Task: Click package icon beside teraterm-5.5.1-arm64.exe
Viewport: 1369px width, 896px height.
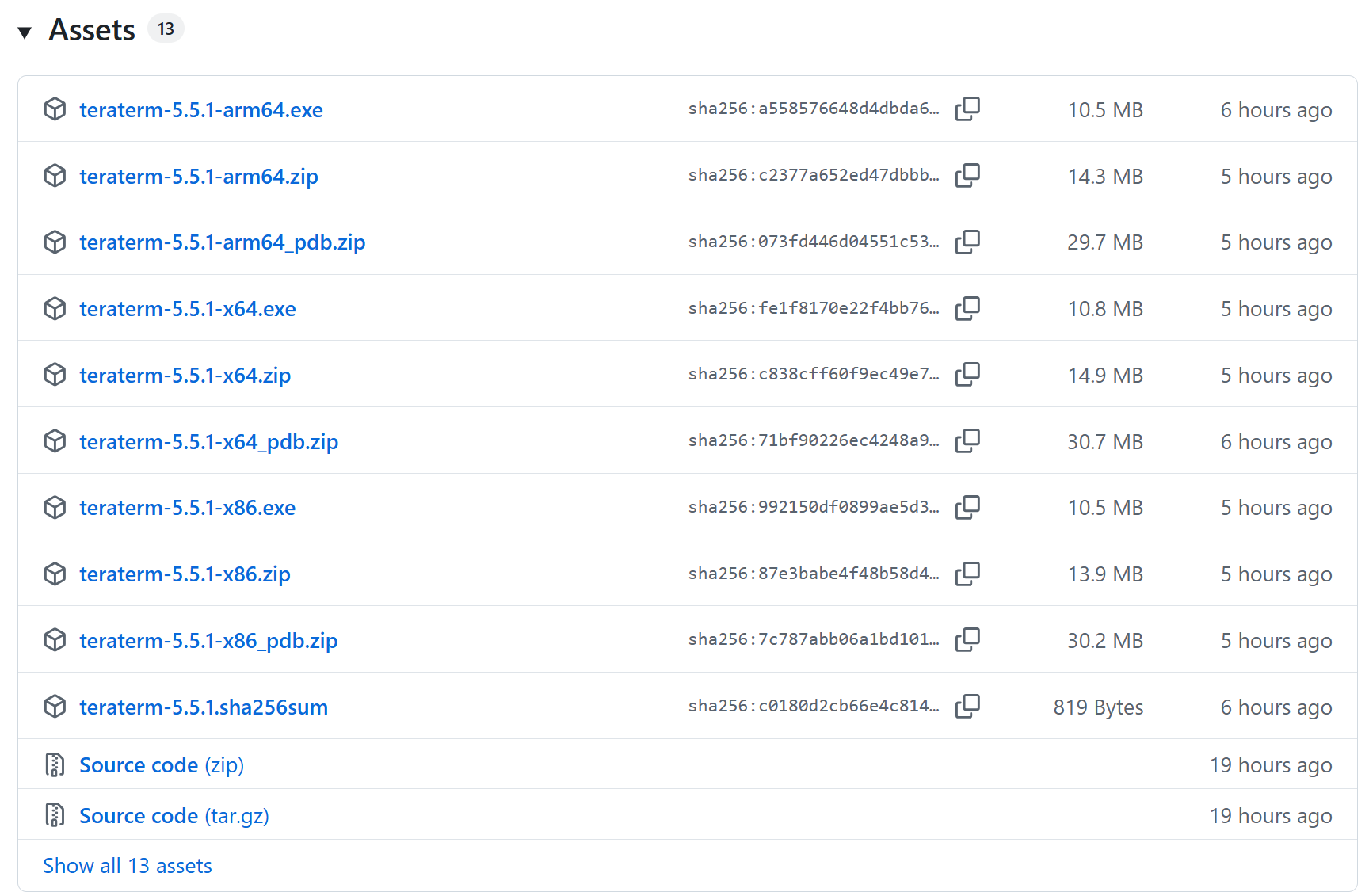Action: 55,109
